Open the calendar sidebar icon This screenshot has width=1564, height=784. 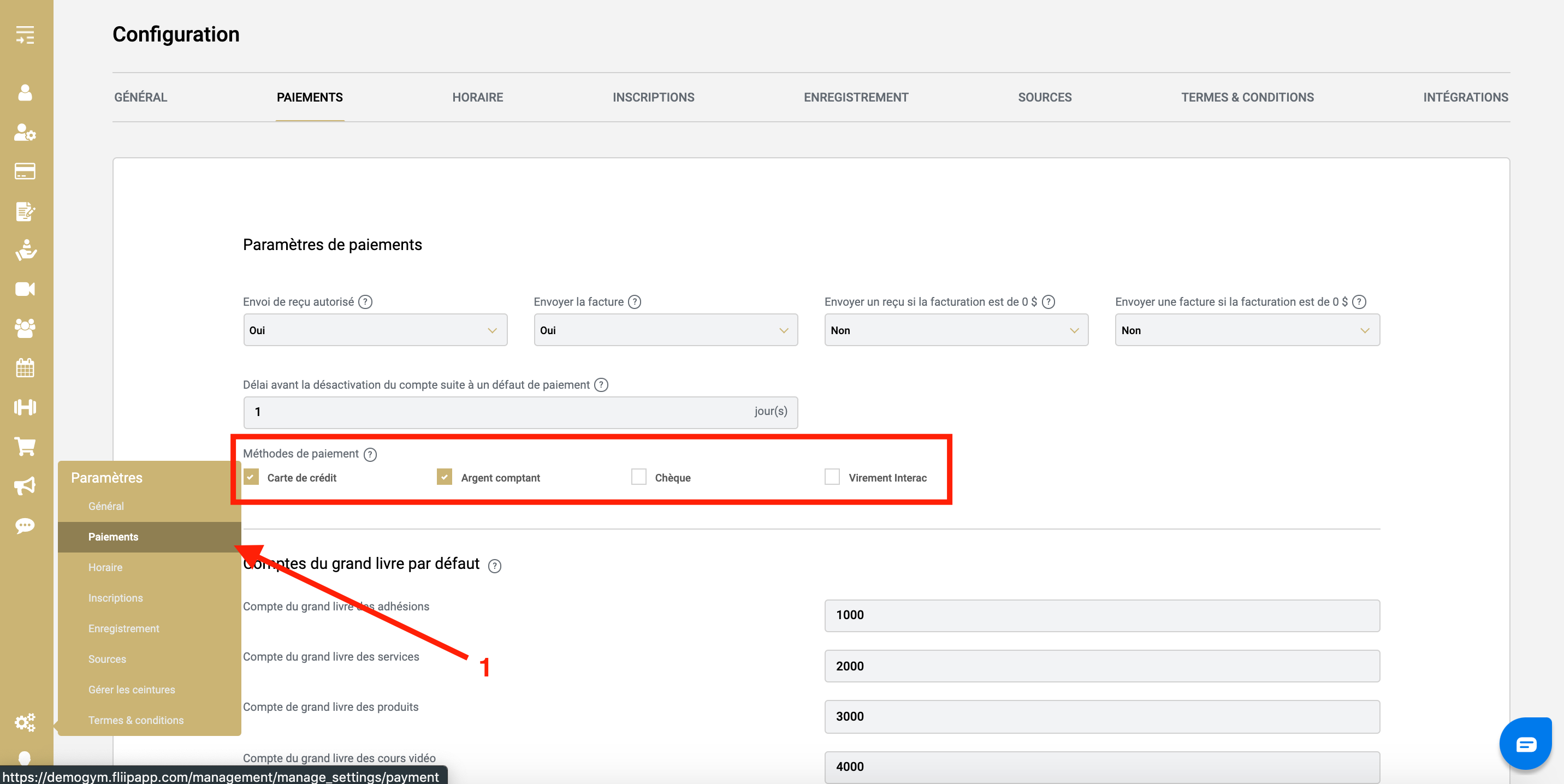pyautogui.click(x=25, y=368)
